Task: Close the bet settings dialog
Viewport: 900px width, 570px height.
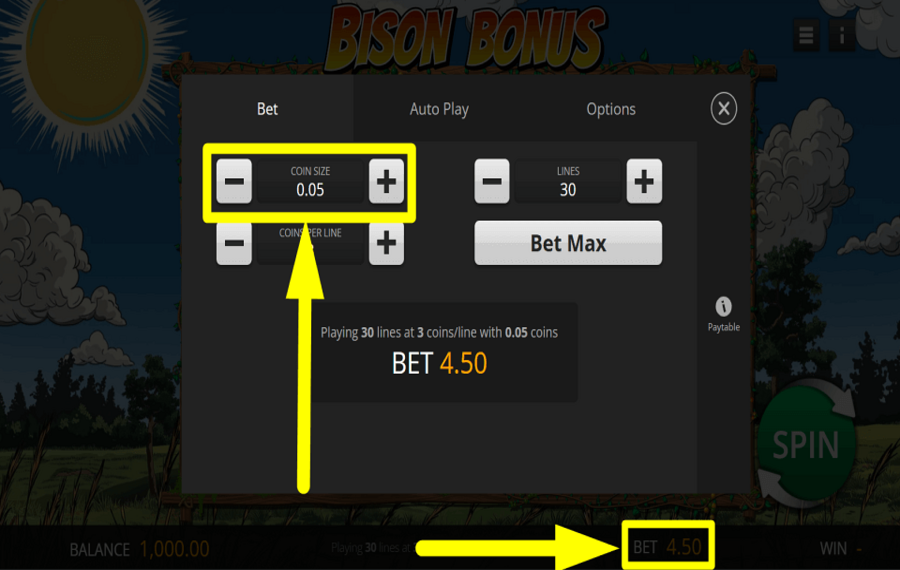Action: pyautogui.click(x=724, y=108)
